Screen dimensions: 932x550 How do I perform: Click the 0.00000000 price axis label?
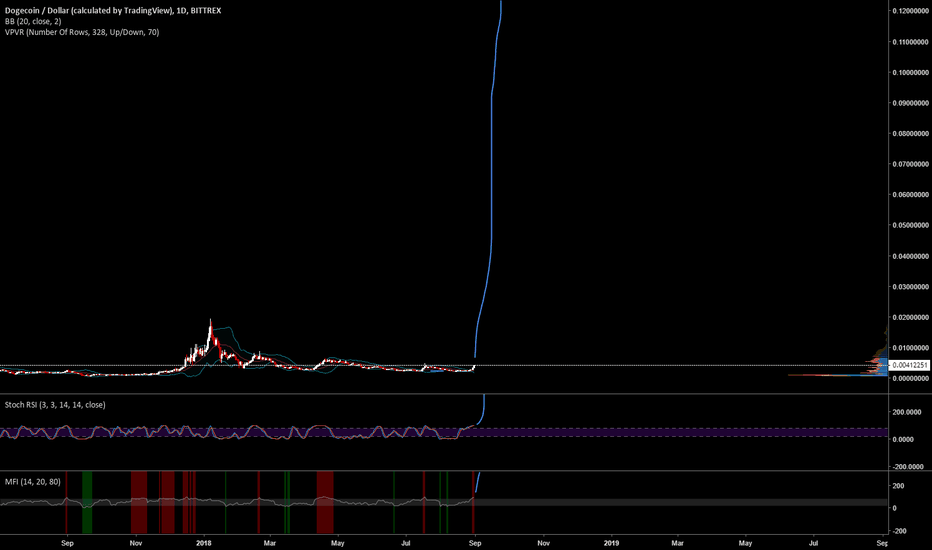(910, 379)
